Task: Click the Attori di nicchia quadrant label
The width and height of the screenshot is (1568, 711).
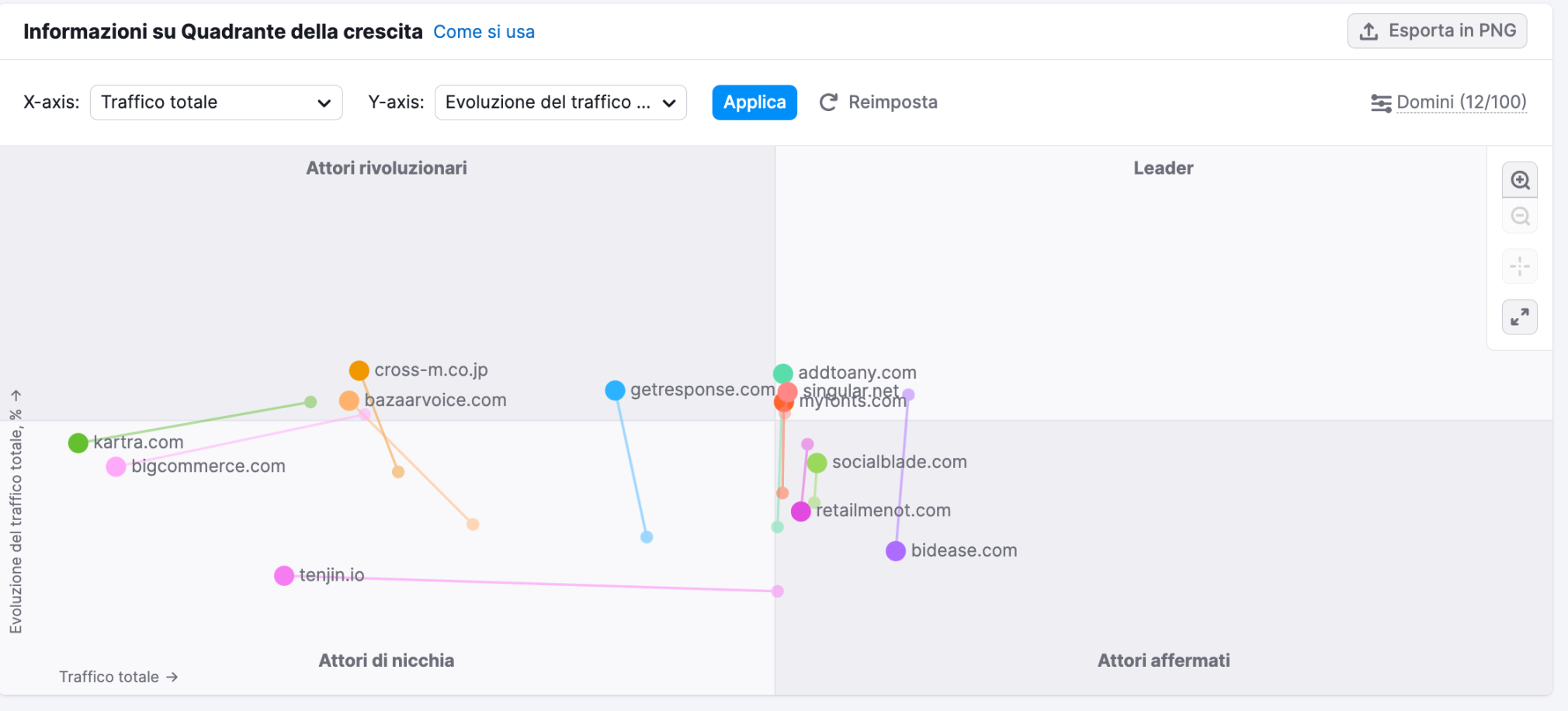Action: pos(387,661)
